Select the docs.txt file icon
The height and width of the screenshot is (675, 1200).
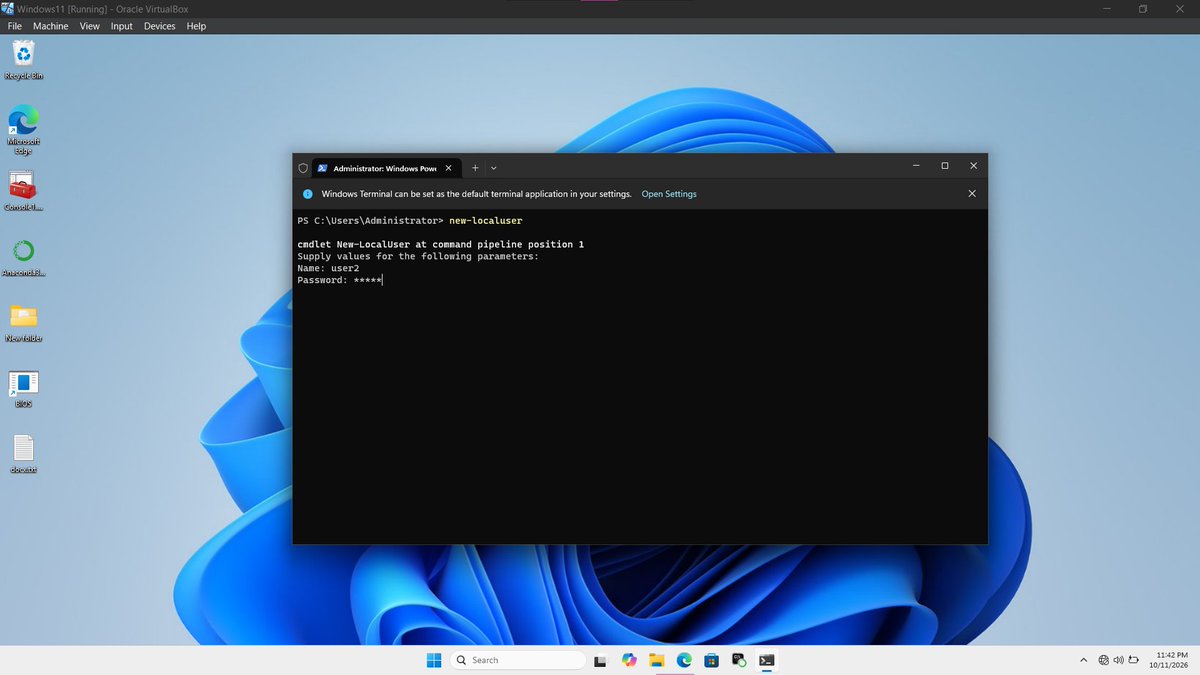[x=24, y=455]
